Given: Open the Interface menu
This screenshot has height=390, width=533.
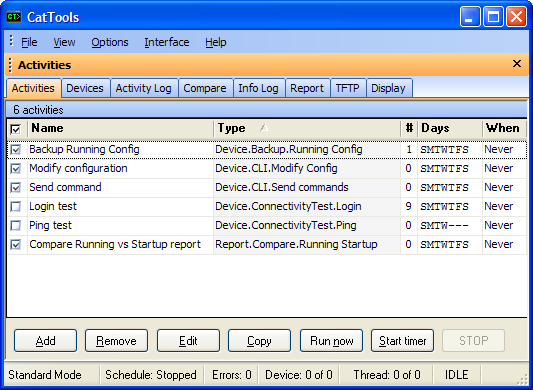Looking at the screenshot, I should coord(167,42).
